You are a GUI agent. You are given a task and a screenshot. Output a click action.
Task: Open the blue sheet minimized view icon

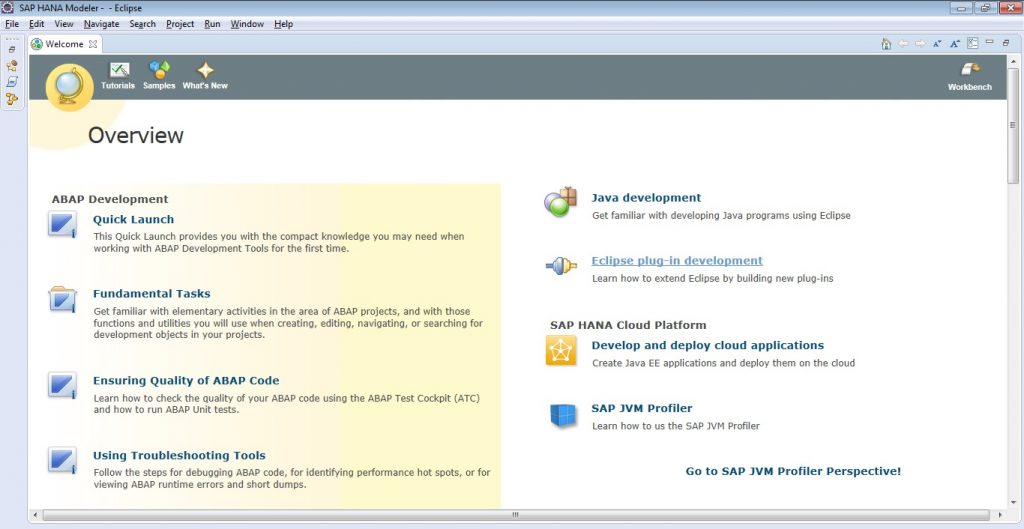[12, 82]
